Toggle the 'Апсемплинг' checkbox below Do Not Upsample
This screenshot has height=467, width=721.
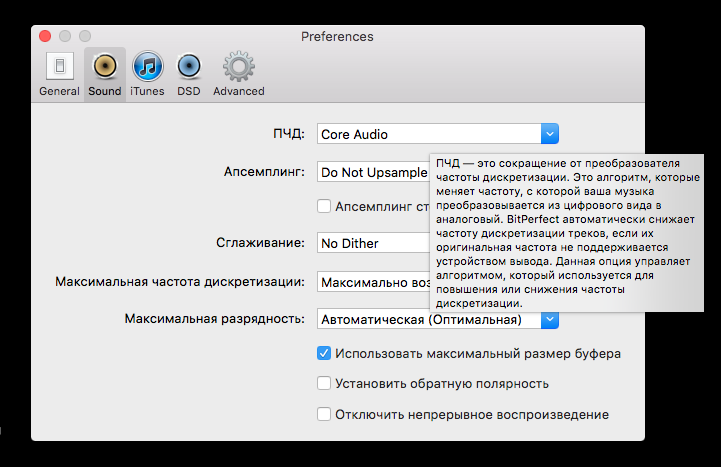click(x=324, y=206)
